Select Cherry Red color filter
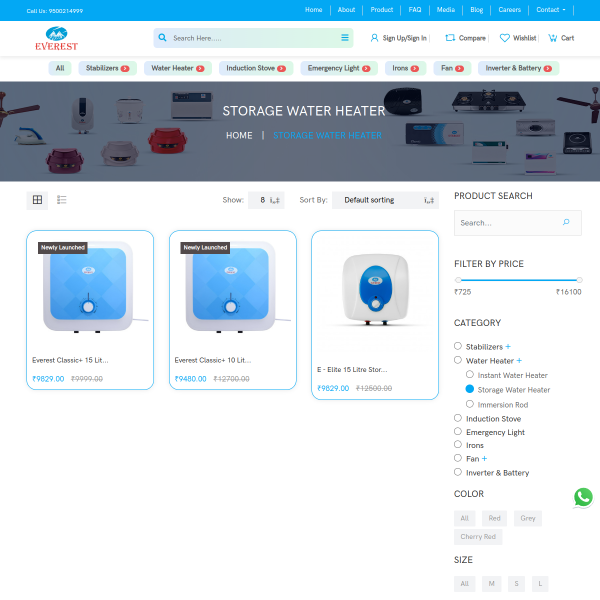600x600 pixels. (478, 537)
